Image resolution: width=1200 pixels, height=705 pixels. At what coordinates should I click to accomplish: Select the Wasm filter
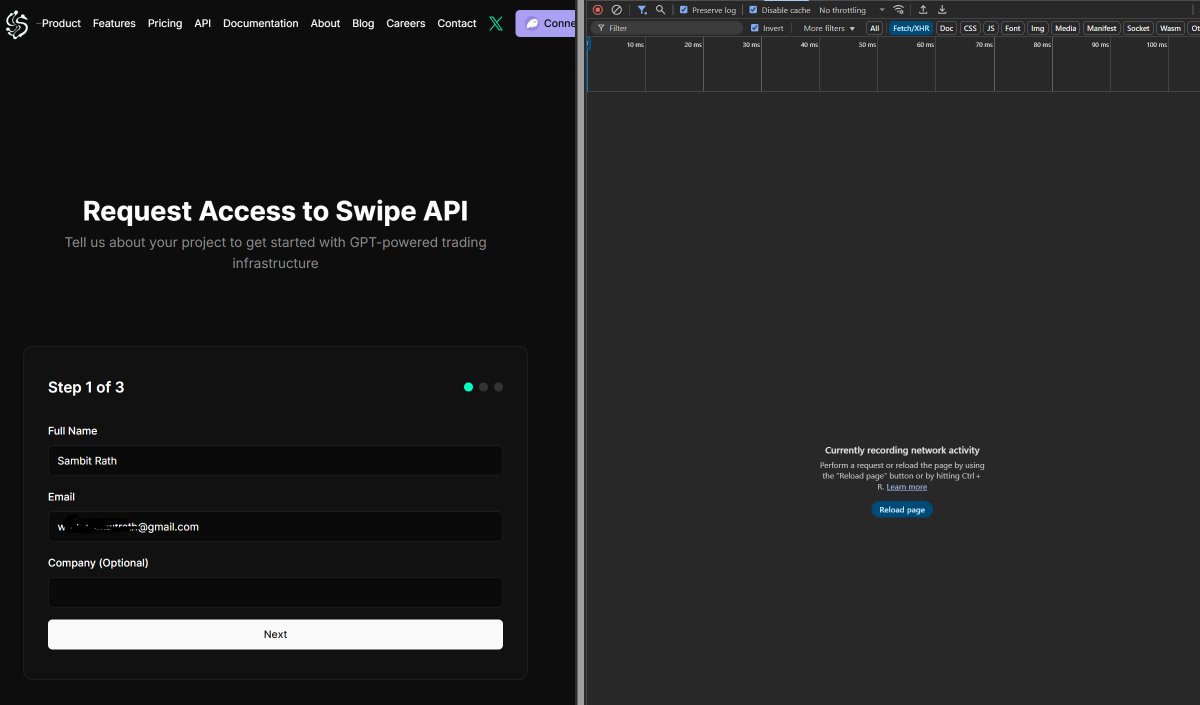1170,28
